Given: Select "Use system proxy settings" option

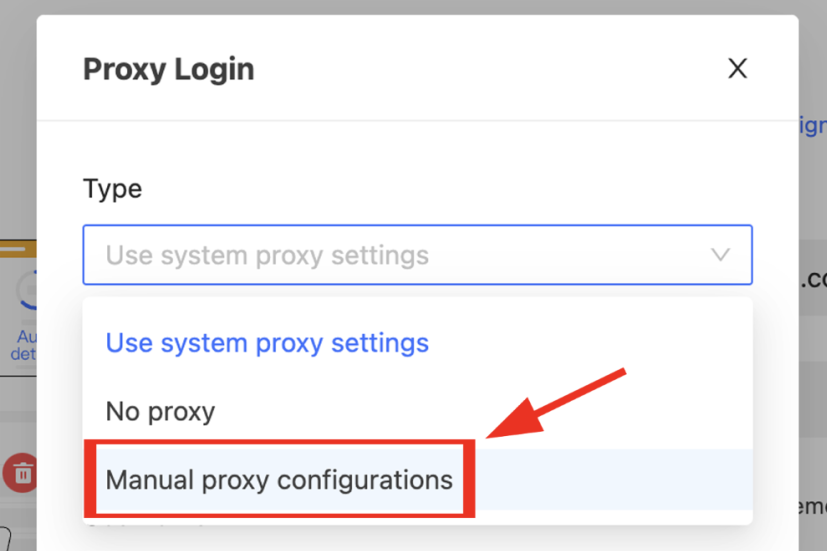Looking at the screenshot, I should point(267,343).
